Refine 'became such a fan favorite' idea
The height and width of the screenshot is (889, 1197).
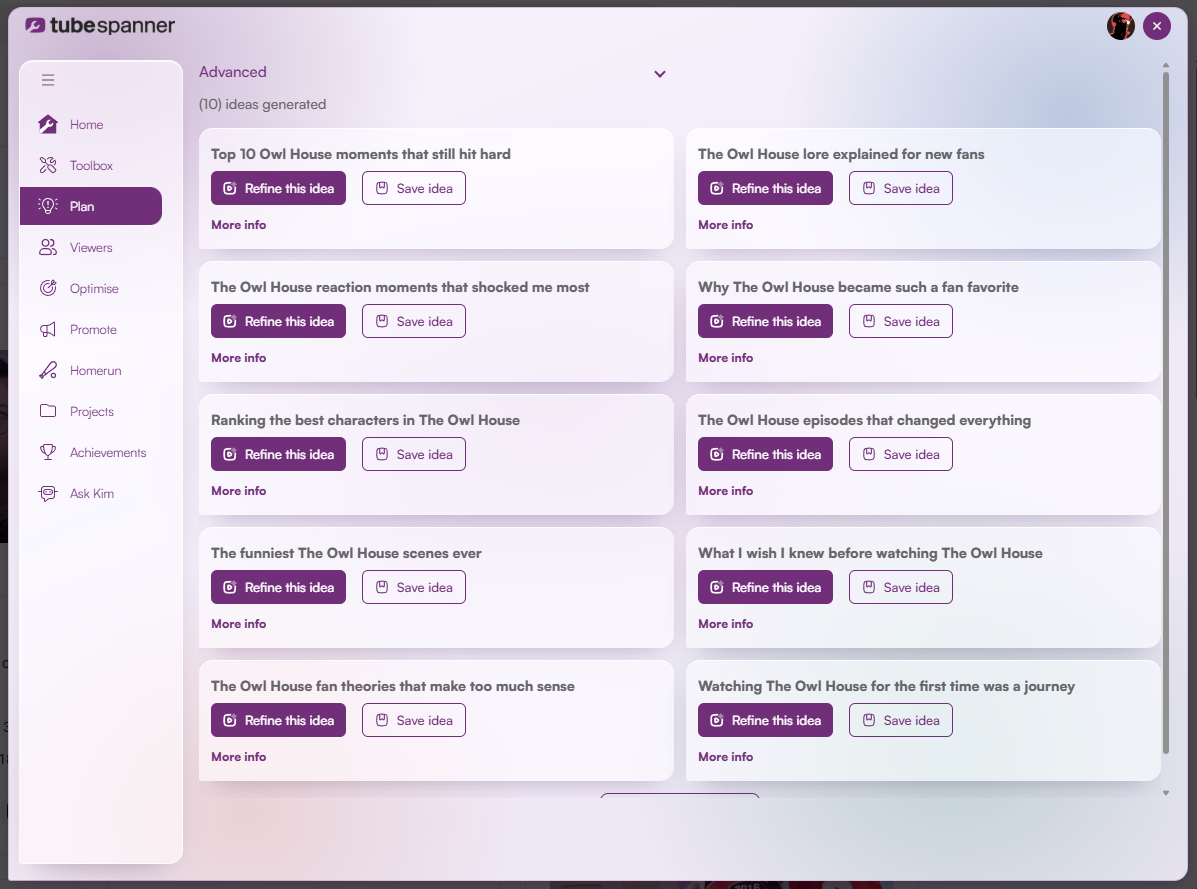(x=765, y=321)
